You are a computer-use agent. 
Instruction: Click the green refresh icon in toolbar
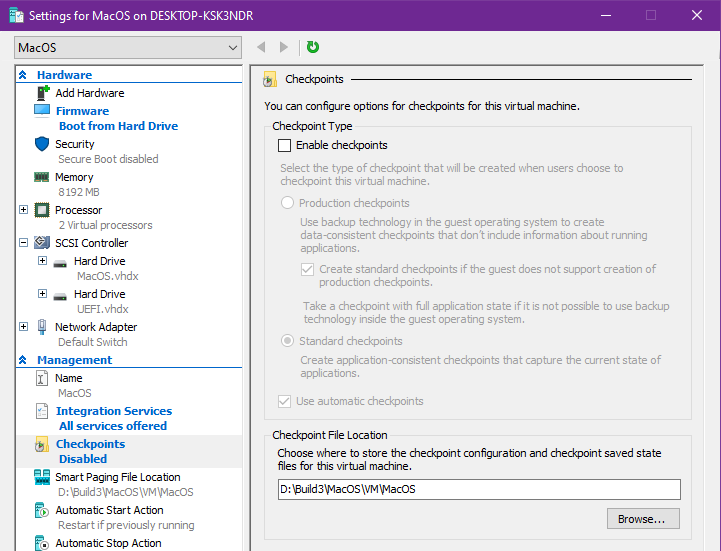(x=313, y=47)
